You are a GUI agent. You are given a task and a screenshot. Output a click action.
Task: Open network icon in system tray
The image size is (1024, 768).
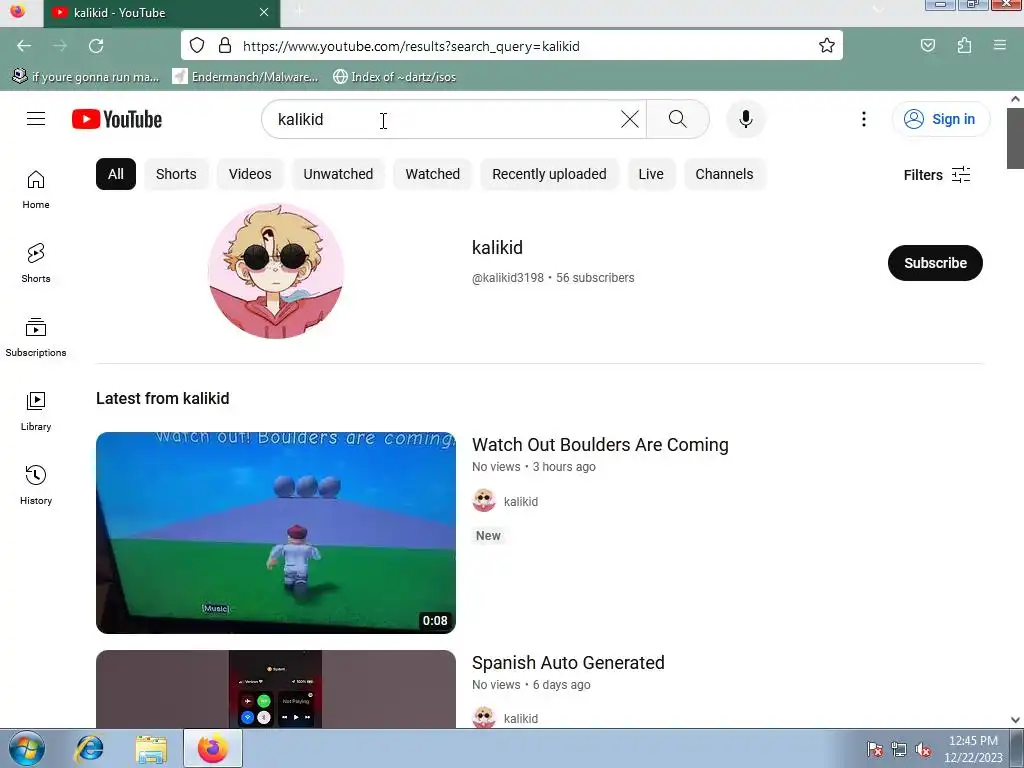click(899, 749)
